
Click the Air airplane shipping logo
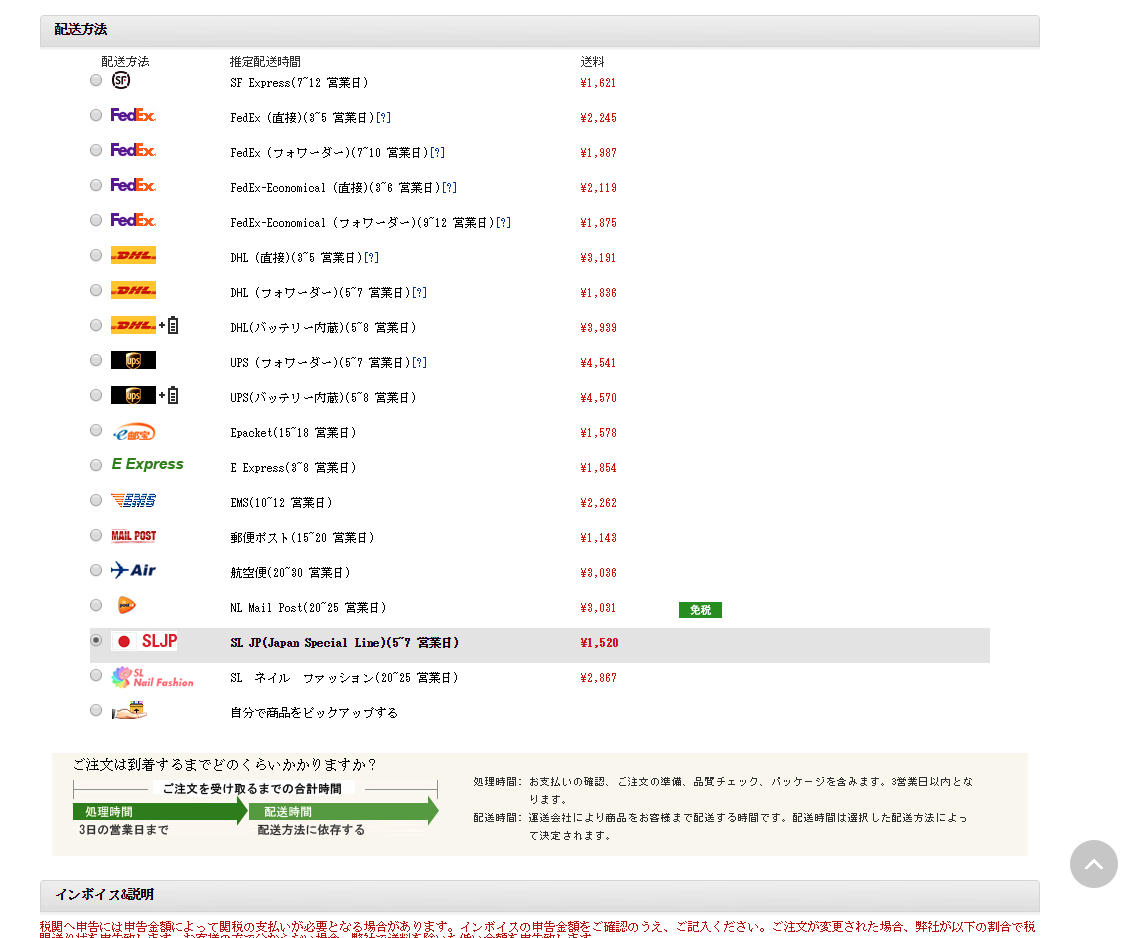tap(133, 570)
